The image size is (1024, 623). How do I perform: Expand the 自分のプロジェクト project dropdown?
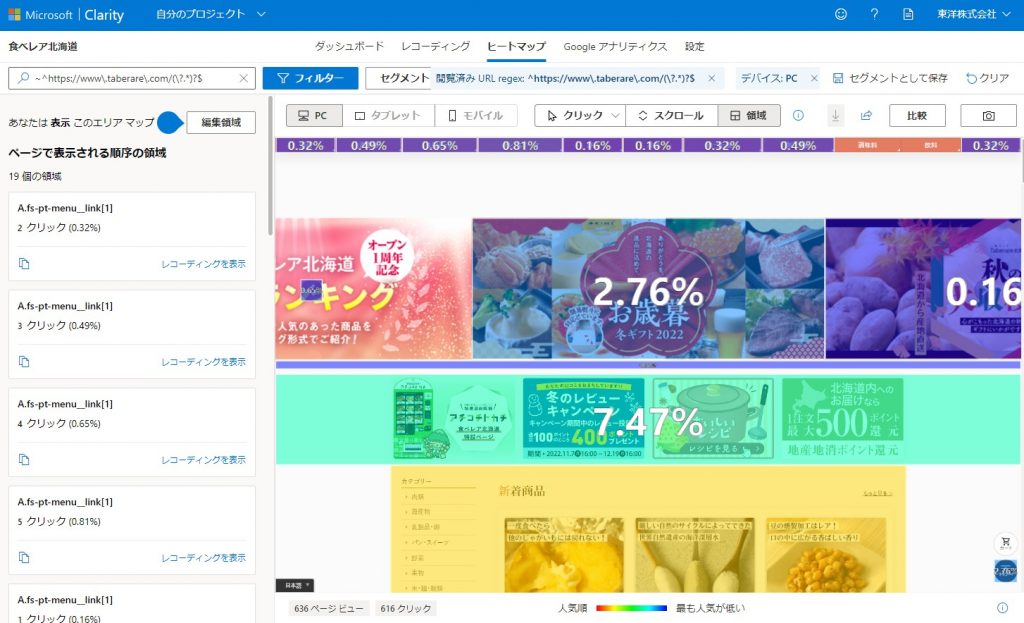click(x=210, y=14)
